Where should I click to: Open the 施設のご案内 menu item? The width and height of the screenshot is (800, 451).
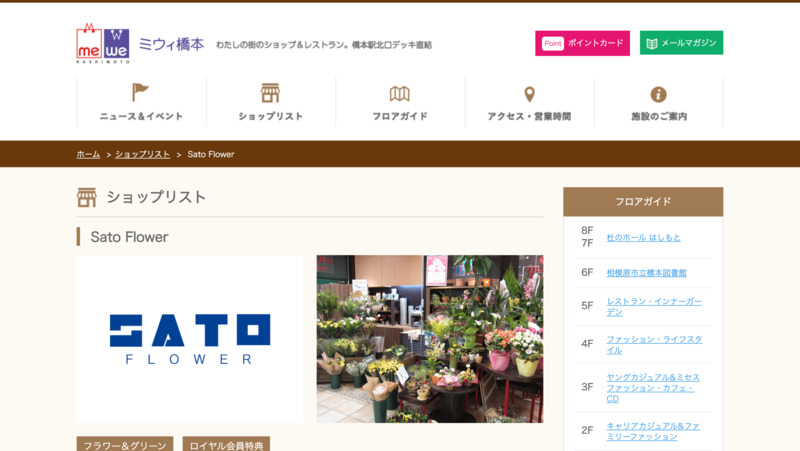click(x=659, y=116)
